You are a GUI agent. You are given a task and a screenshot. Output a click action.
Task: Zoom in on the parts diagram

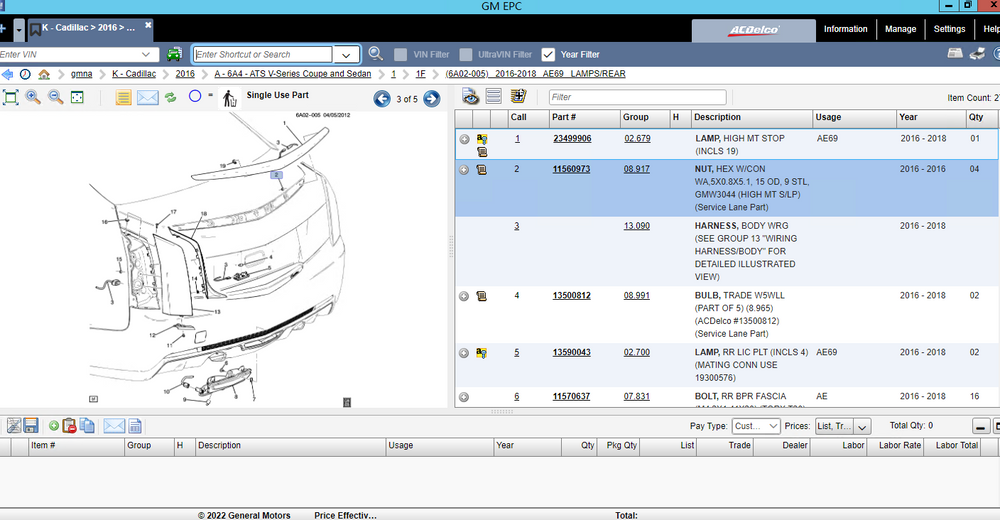pyautogui.click(x=33, y=97)
